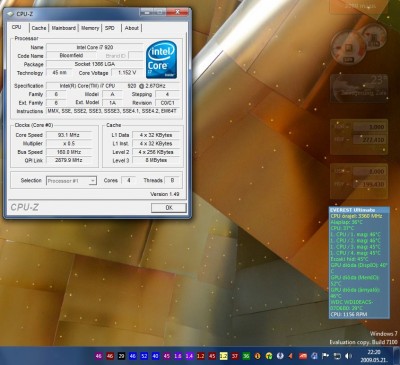400x365 pixels.
Task: Click the Specification field text
Action: click(114, 86)
